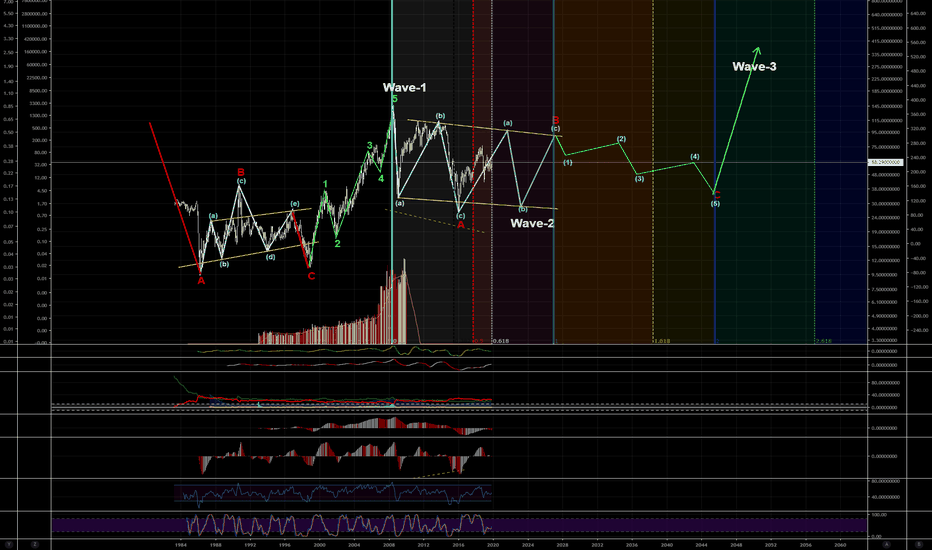
Task: Click year 2000 on the time axis
Action: click(319, 544)
